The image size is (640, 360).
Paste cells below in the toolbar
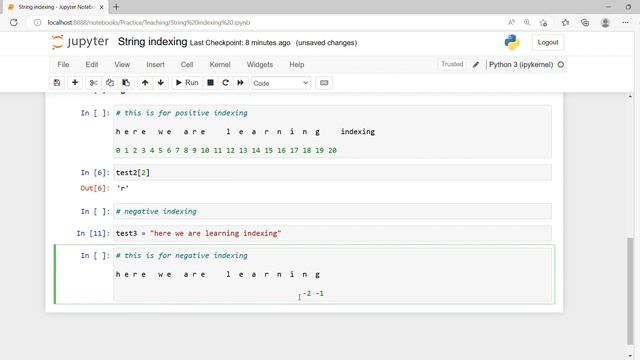click(x=126, y=83)
